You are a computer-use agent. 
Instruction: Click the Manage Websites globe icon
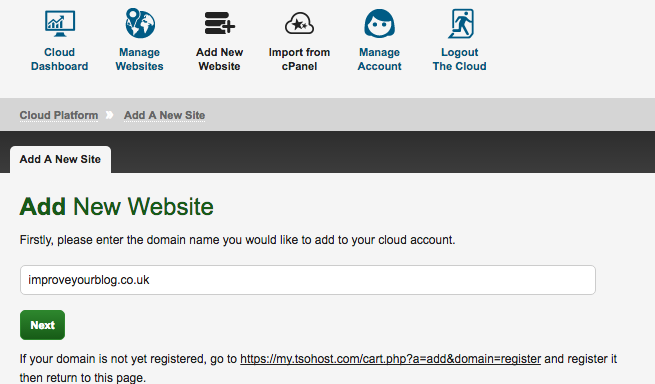pos(140,23)
